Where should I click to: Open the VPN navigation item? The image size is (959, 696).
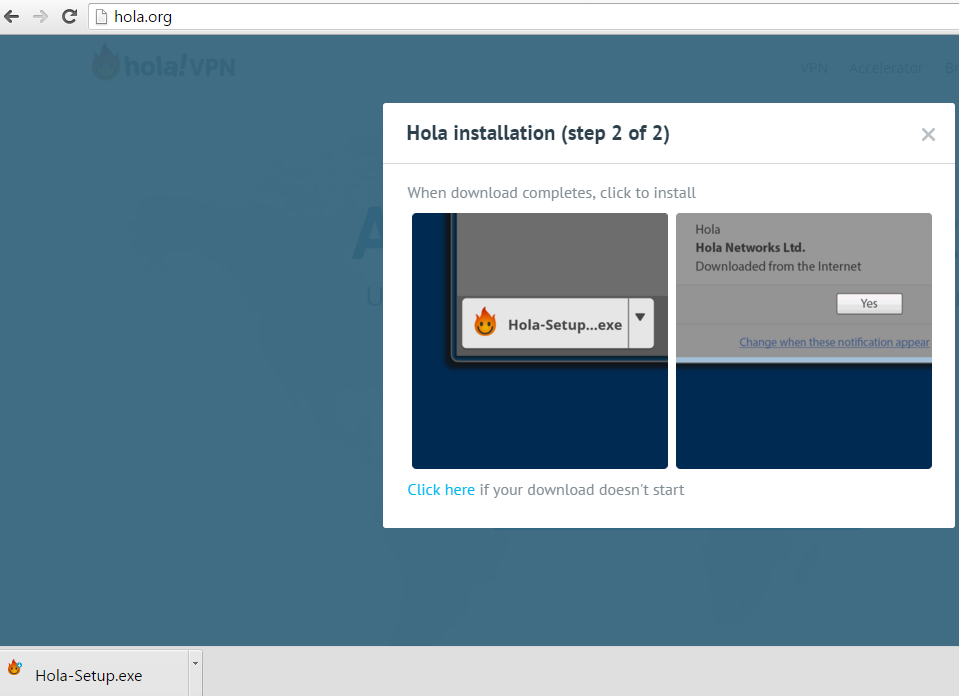point(814,68)
